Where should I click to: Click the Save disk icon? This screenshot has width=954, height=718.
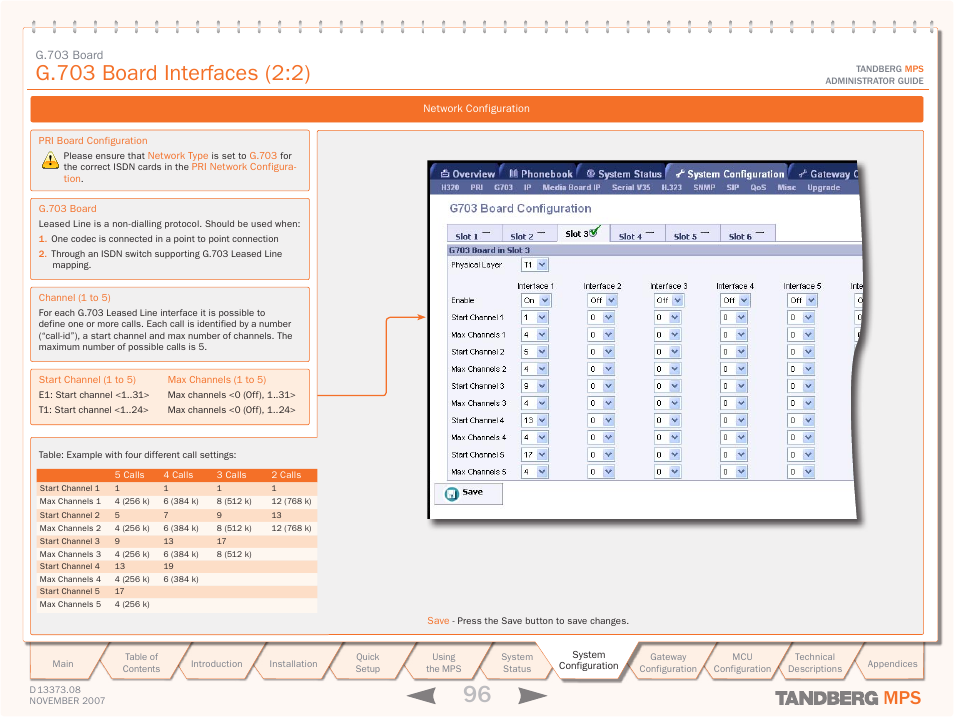pos(451,493)
